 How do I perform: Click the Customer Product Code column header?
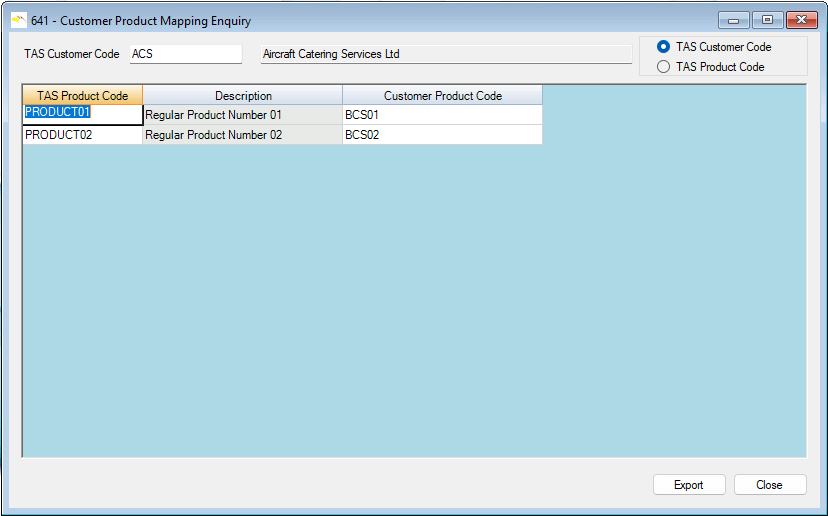(442, 96)
